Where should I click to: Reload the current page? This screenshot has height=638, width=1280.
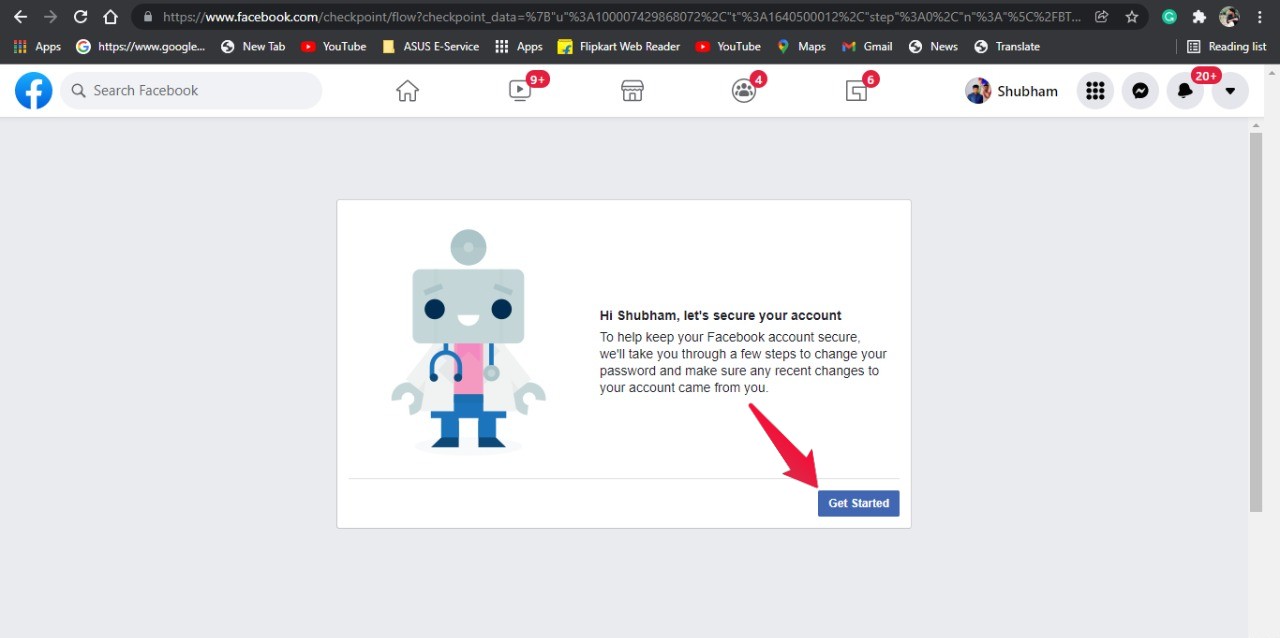(81, 17)
